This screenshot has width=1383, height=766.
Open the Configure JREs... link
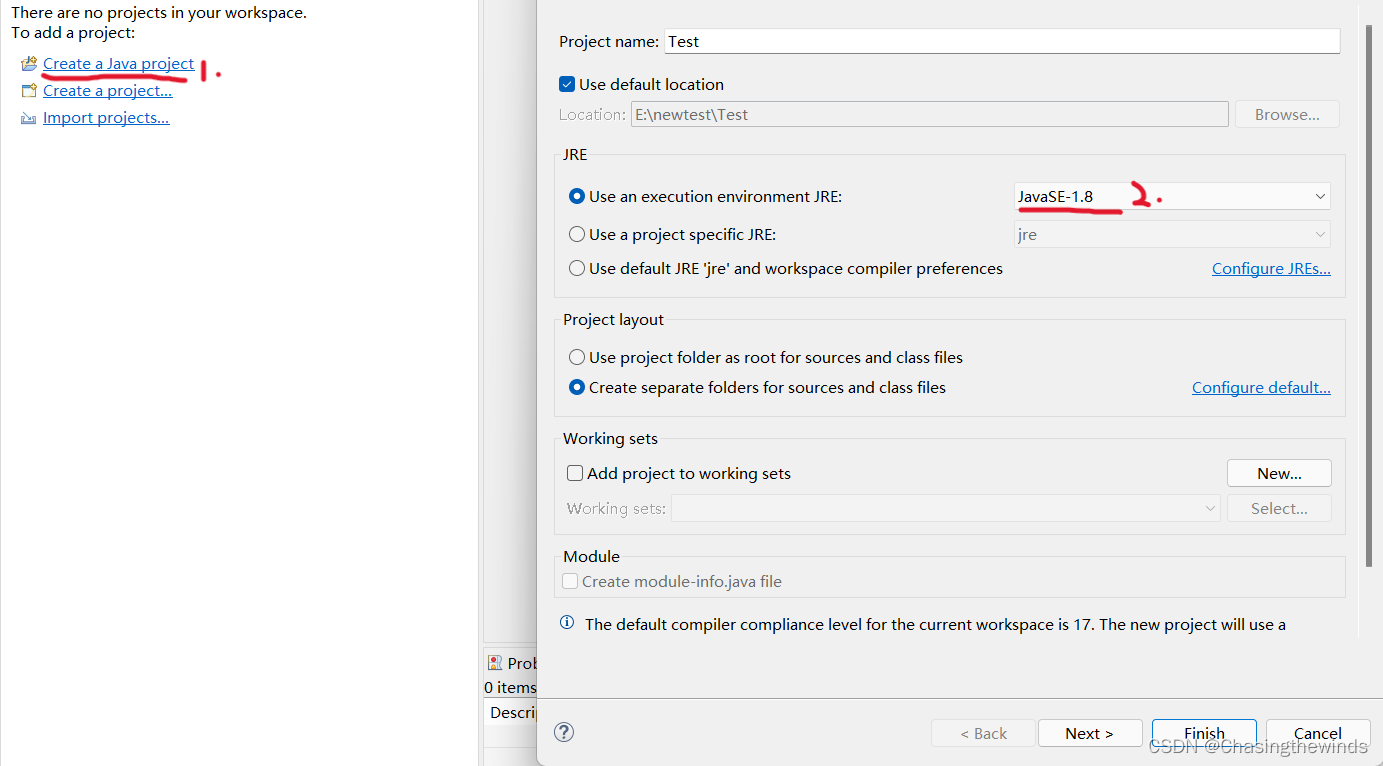point(1271,269)
